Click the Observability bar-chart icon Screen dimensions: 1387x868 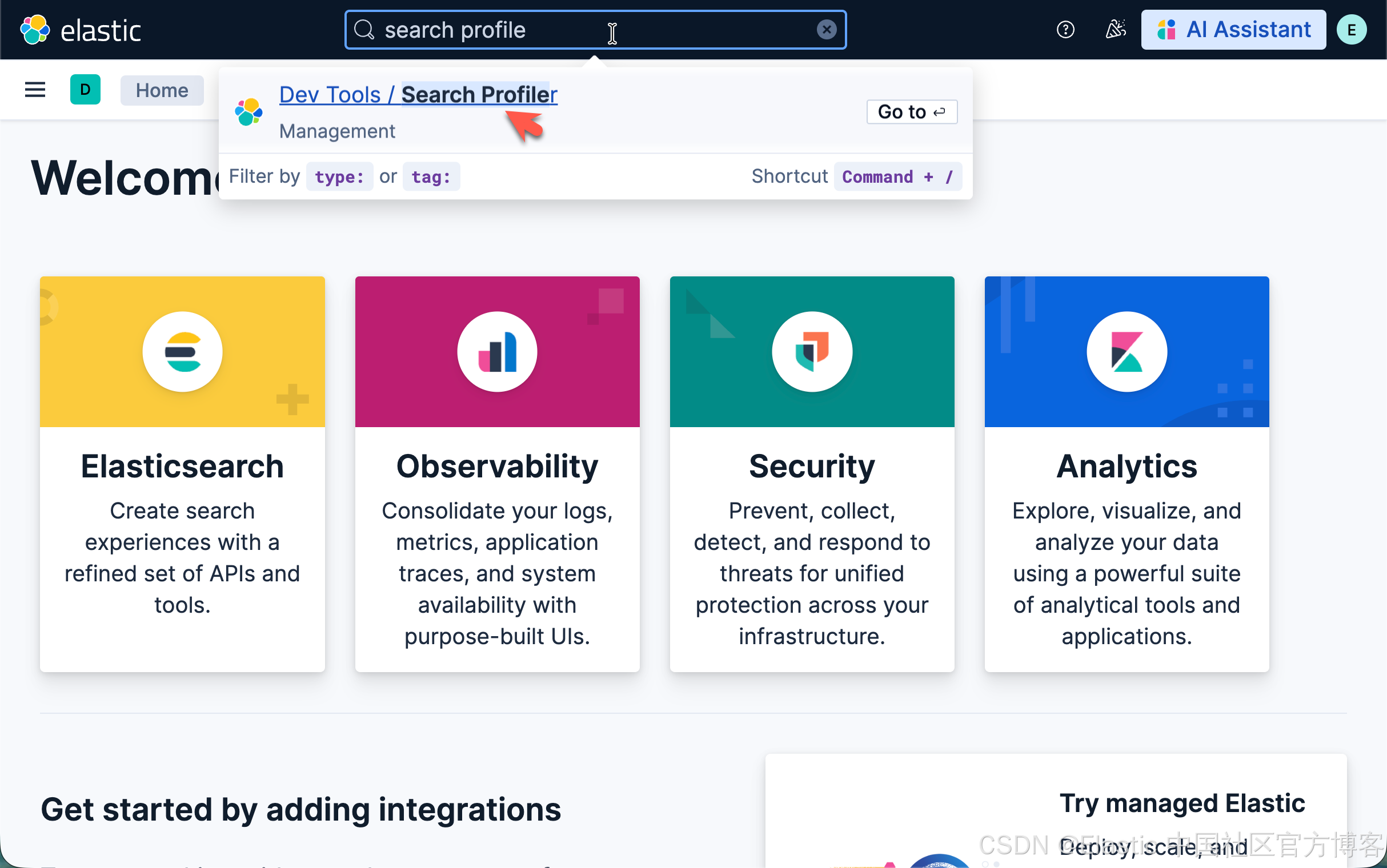[497, 352]
